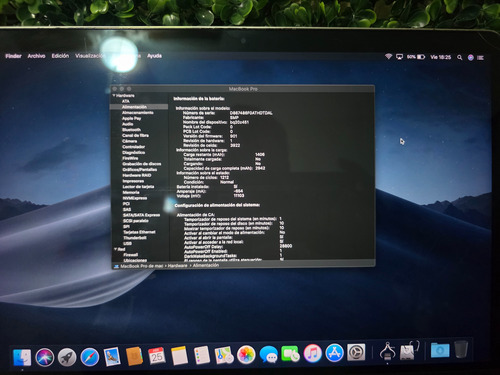Select Controlador in the sidebar
Screen dimensions: 500x375
134,147
